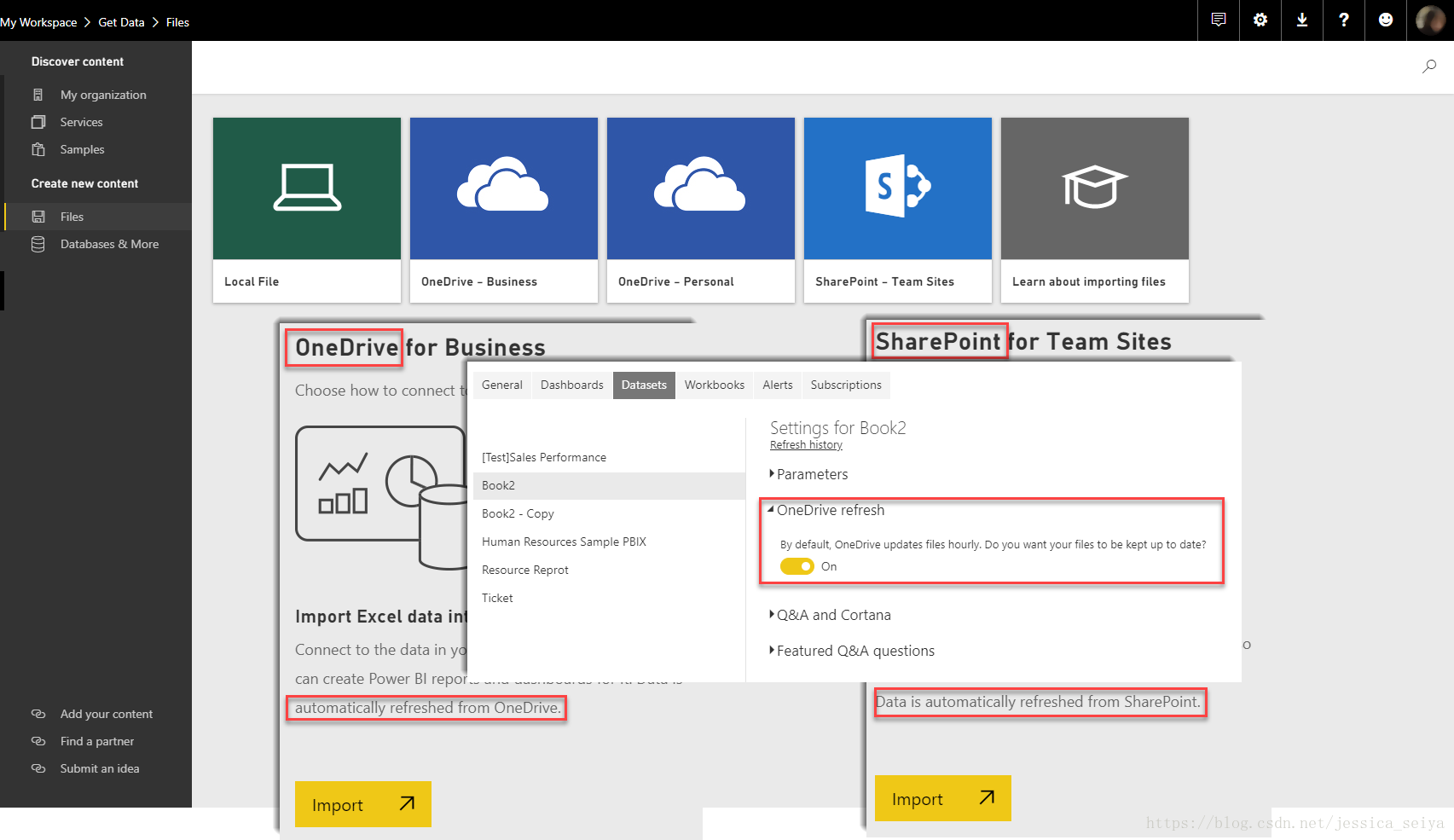Open the Subscriptions tab
The width and height of the screenshot is (1454, 840).
[x=846, y=385]
